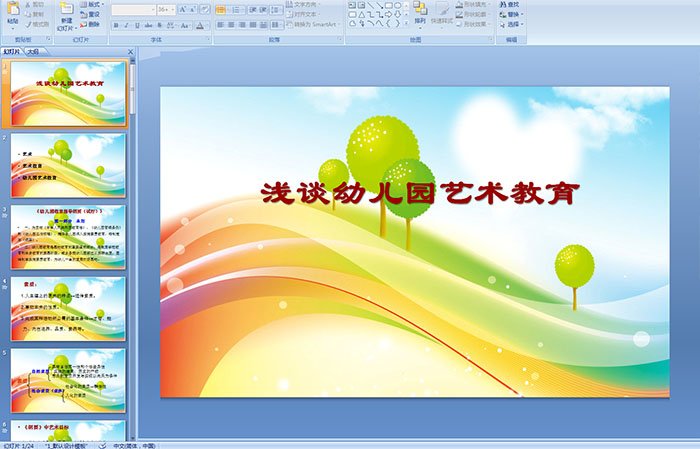The image size is (700, 449).
Task: Select the Text Box shape in the gallery
Action: (x=352, y=5)
